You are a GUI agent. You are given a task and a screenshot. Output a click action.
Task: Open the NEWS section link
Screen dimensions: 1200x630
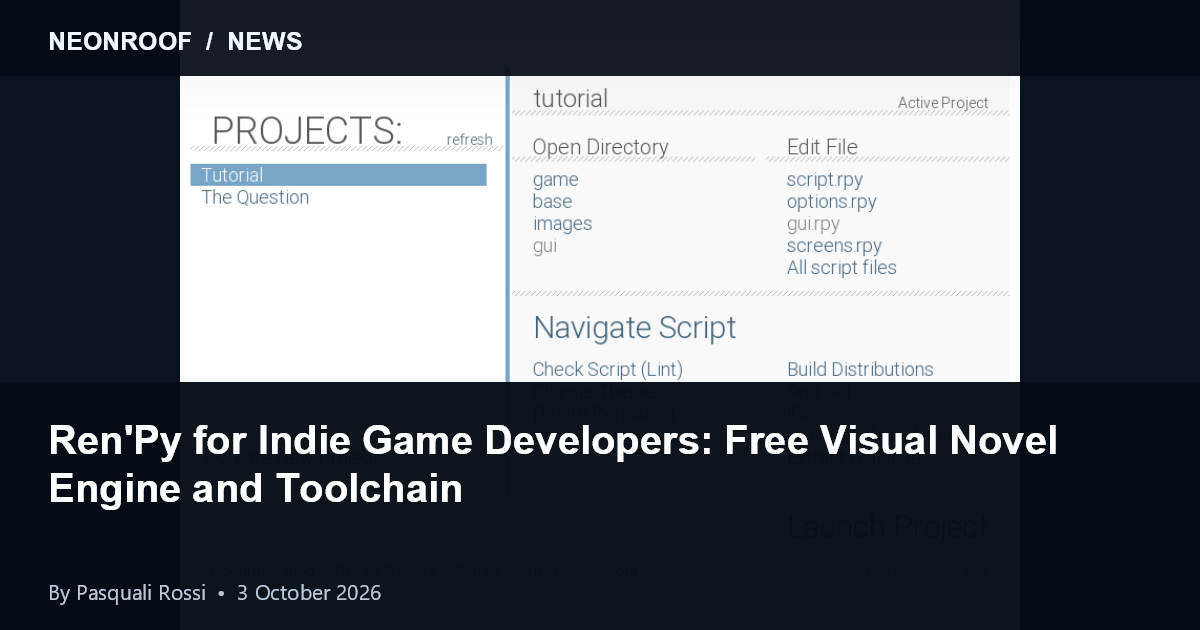coord(265,41)
